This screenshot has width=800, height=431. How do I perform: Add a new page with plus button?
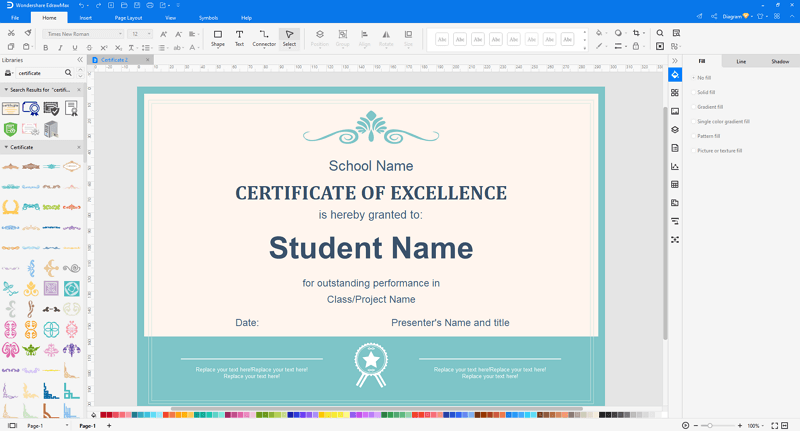(x=109, y=425)
